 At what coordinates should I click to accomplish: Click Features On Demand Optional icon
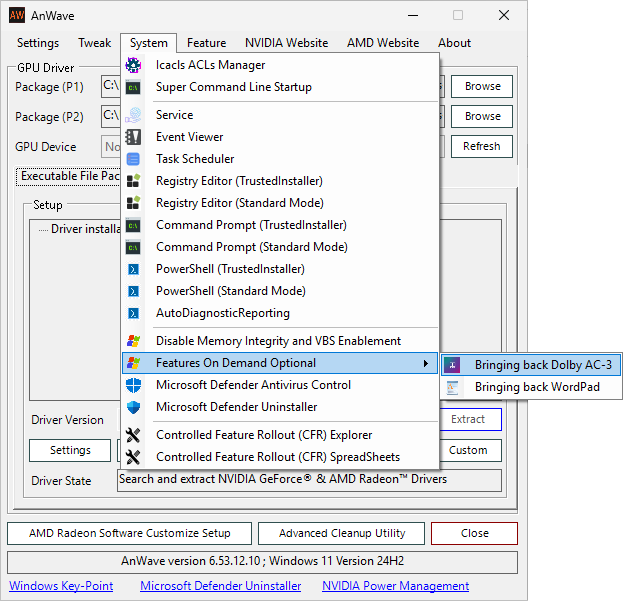tap(133, 363)
